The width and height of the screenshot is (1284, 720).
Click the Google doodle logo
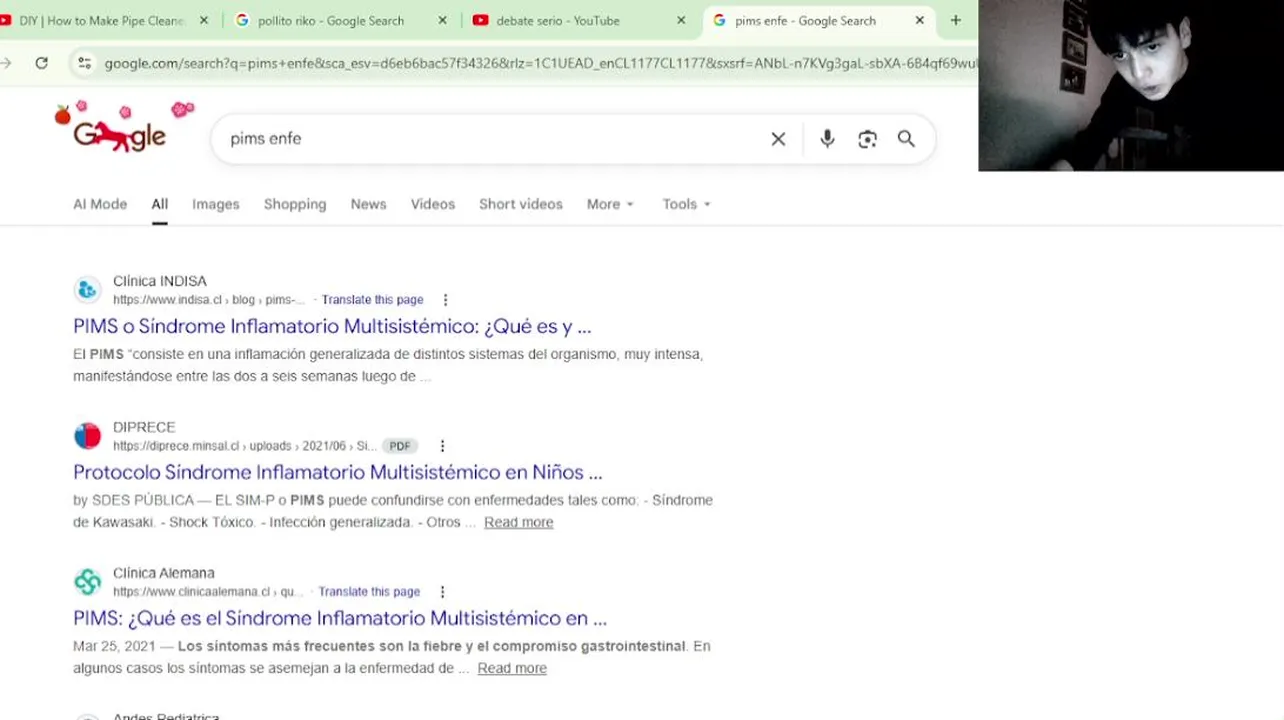pos(123,127)
